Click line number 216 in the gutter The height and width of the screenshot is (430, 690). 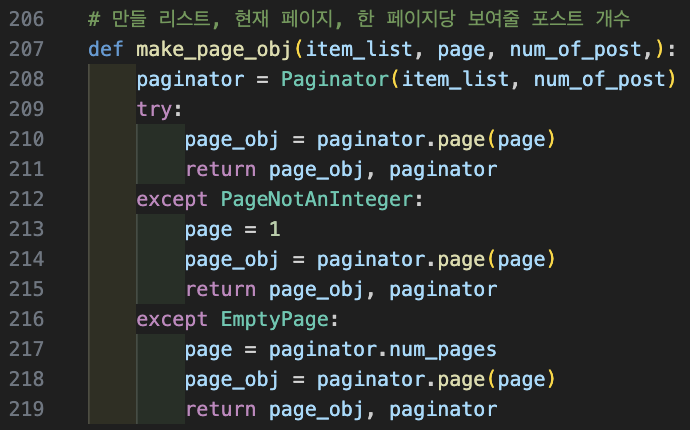point(26,320)
